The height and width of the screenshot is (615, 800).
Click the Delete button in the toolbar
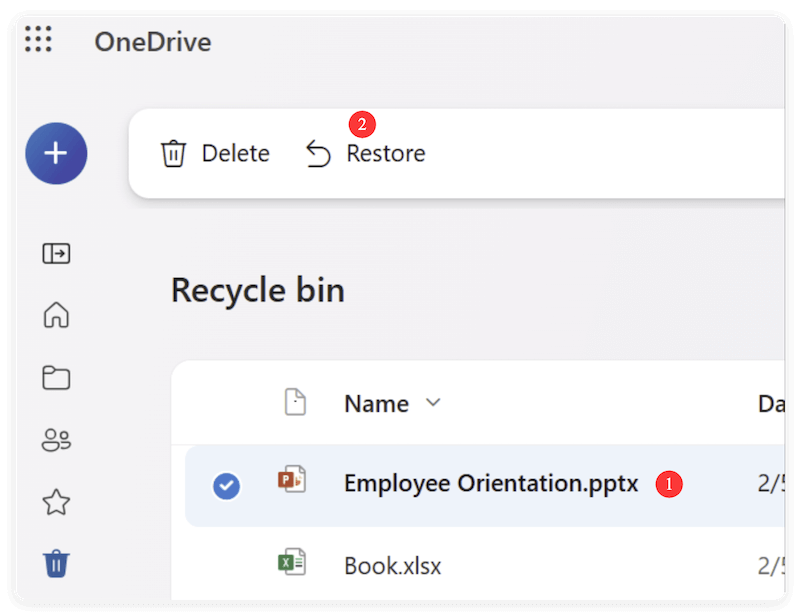[215, 154]
